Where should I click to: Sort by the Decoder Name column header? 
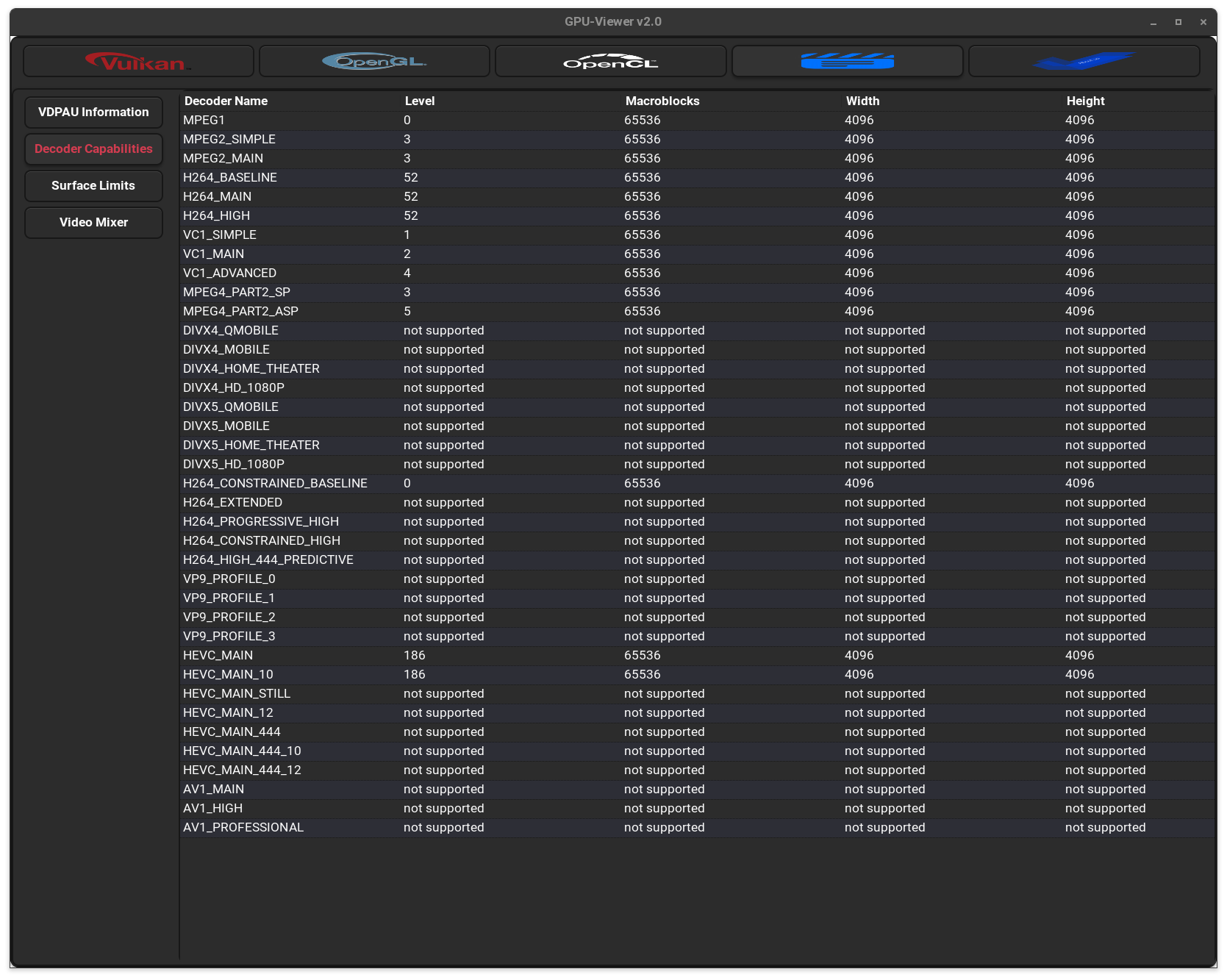226,101
